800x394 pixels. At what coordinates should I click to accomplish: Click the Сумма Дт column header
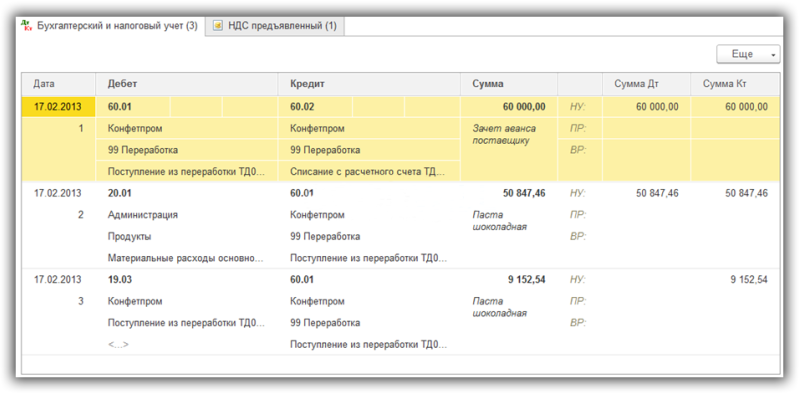[x=646, y=84]
